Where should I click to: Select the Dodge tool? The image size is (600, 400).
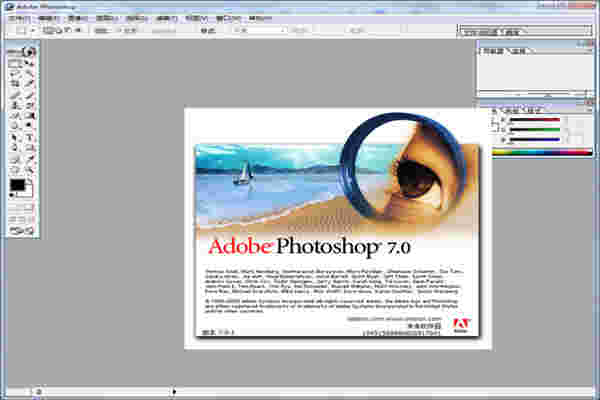29,126
